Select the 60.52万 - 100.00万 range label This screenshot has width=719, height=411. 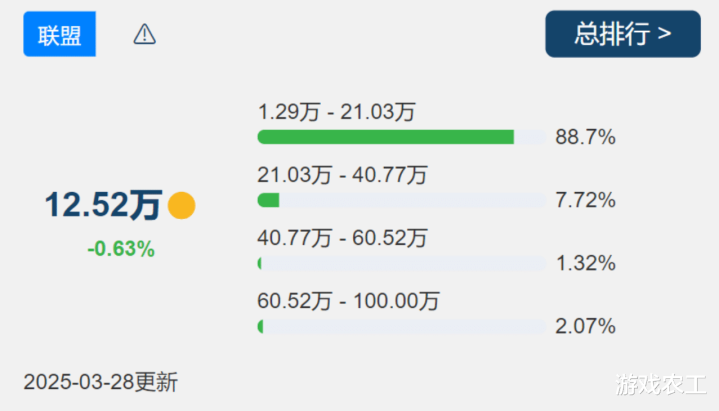coord(348,301)
